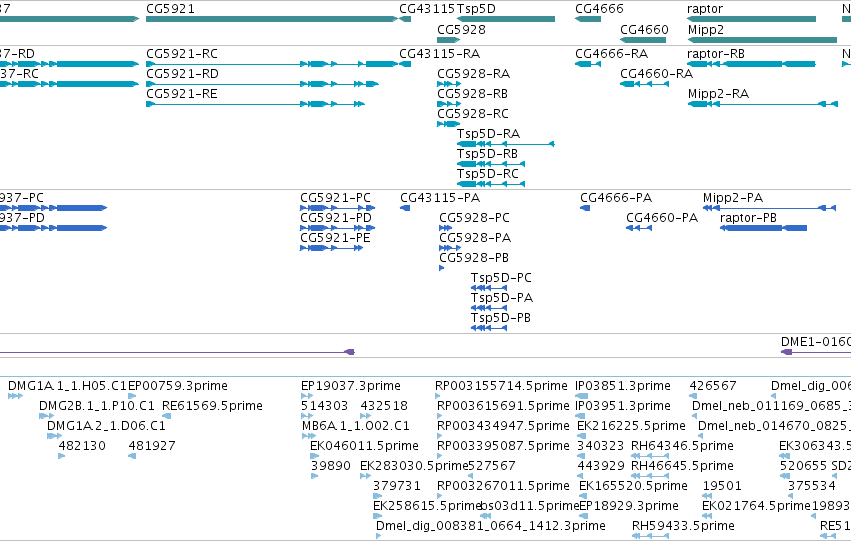
Task: Select the EK046011.5prime EST label
Action: tap(364, 447)
